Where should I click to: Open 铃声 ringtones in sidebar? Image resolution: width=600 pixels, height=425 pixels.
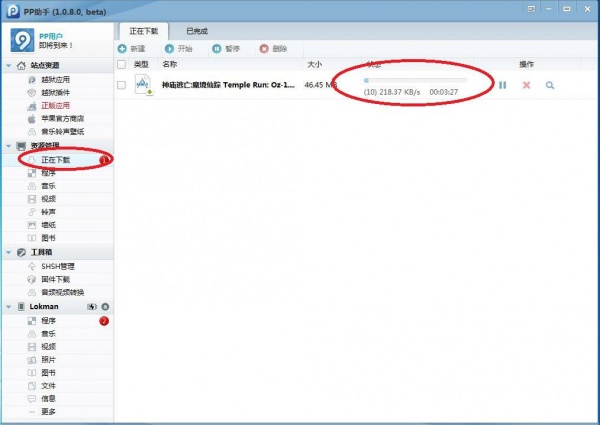tap(49, 212)
